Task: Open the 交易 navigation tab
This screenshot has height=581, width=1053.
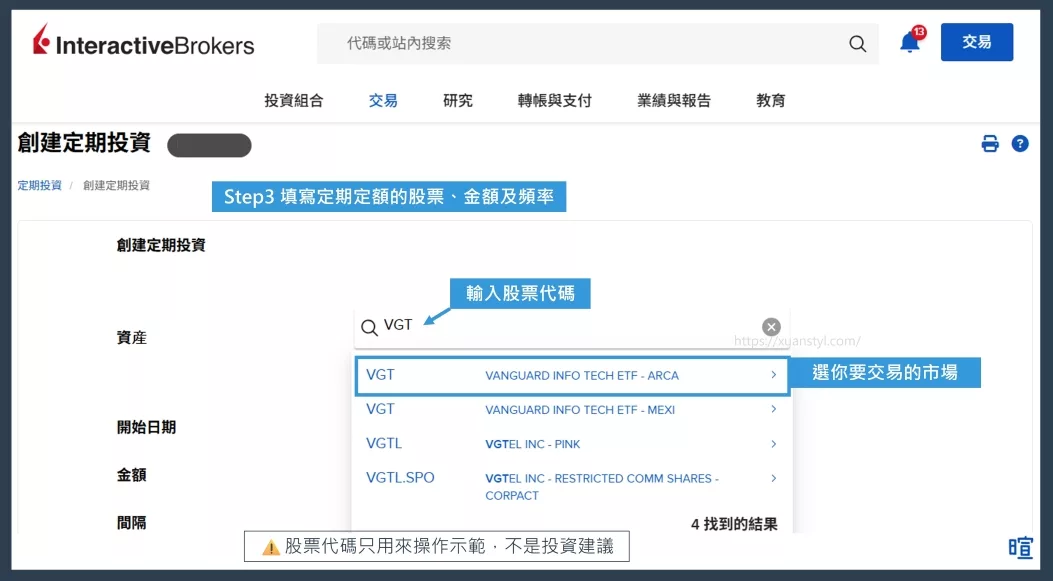Action: [x=383, y=100]
